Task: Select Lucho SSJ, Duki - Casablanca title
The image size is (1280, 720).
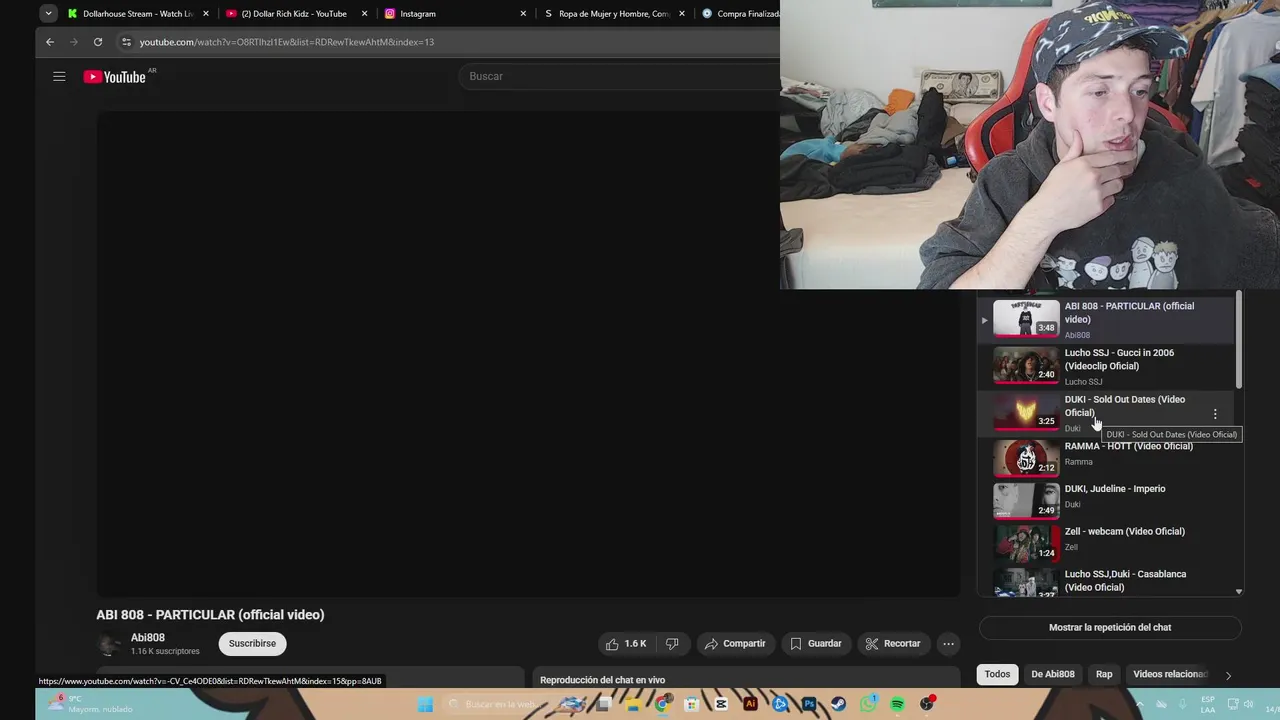Action: coord(1125,580)
